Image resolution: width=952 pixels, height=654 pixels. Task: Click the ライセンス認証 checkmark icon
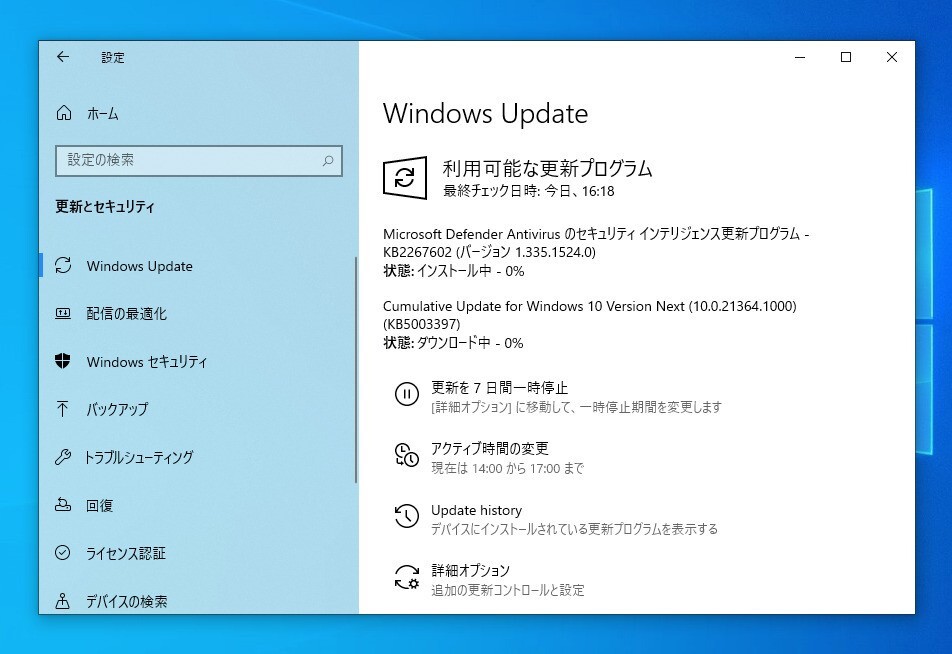click(x=63, y=553)
